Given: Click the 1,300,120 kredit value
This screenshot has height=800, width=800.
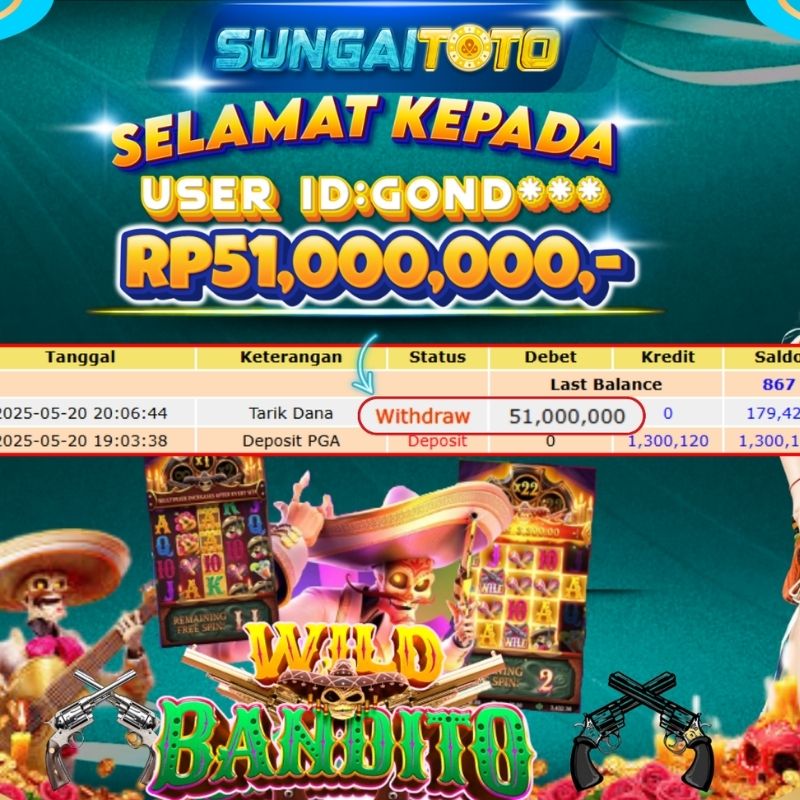Looking at the screenshot, I should click(668, 441).
